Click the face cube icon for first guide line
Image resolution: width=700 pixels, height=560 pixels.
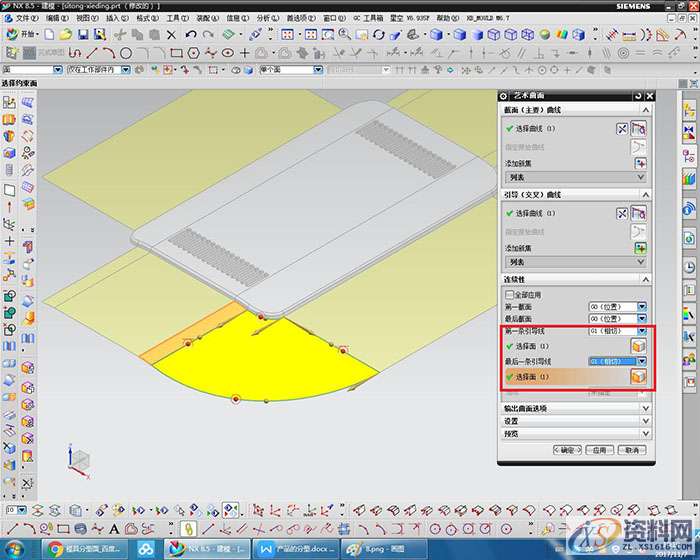[638, 345]
